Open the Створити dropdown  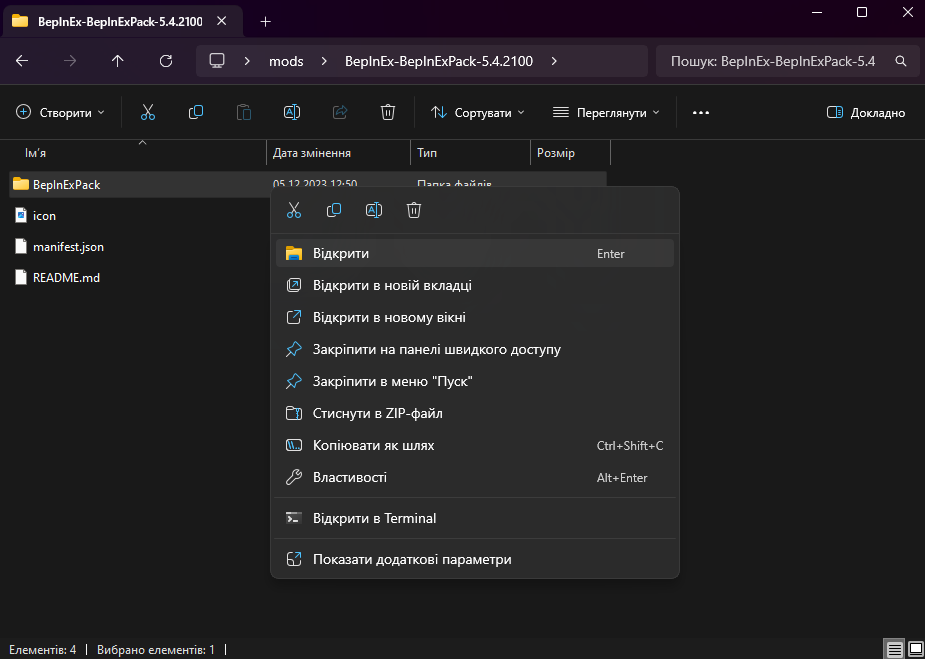pos(60,112)
